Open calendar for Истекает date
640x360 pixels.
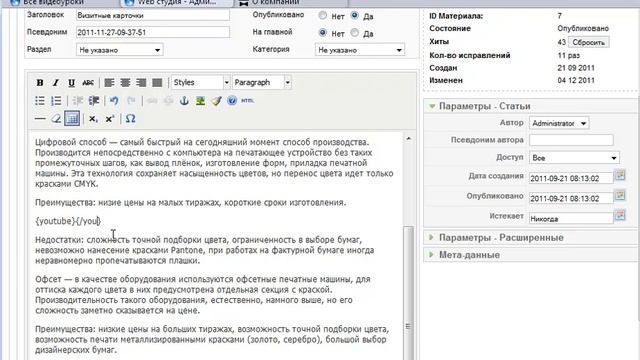[x=620, y=215]
